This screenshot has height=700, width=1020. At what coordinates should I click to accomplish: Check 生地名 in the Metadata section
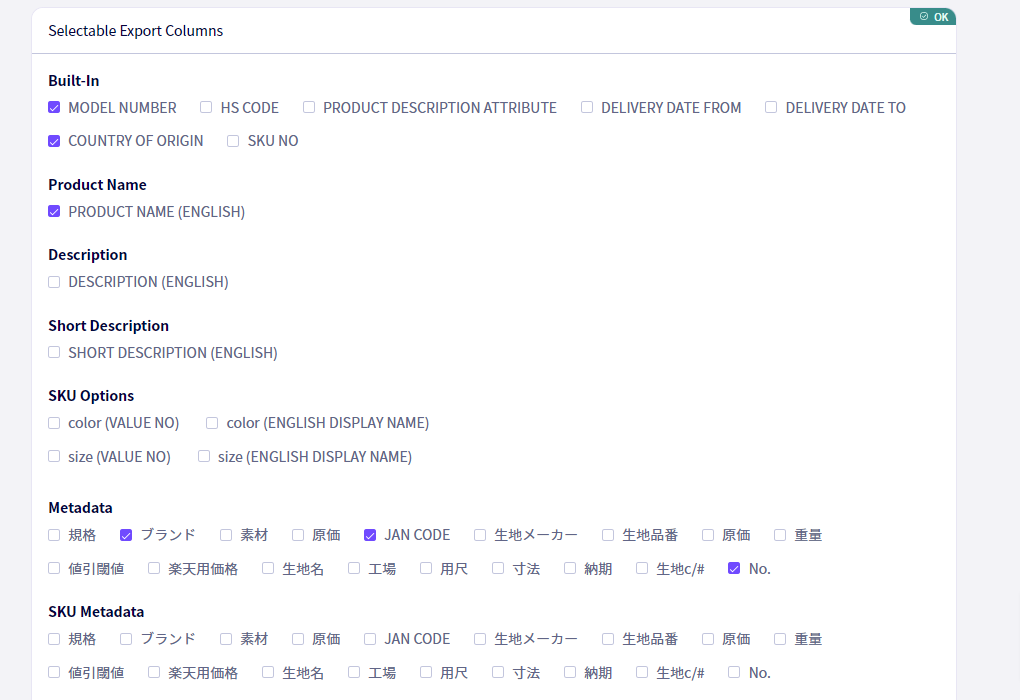(268, 569)
